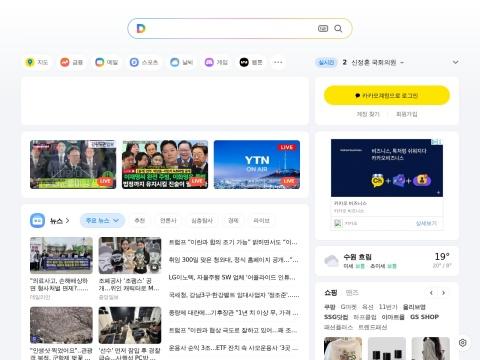Open news thumbnail of dark PC room

tap(130, 325)
